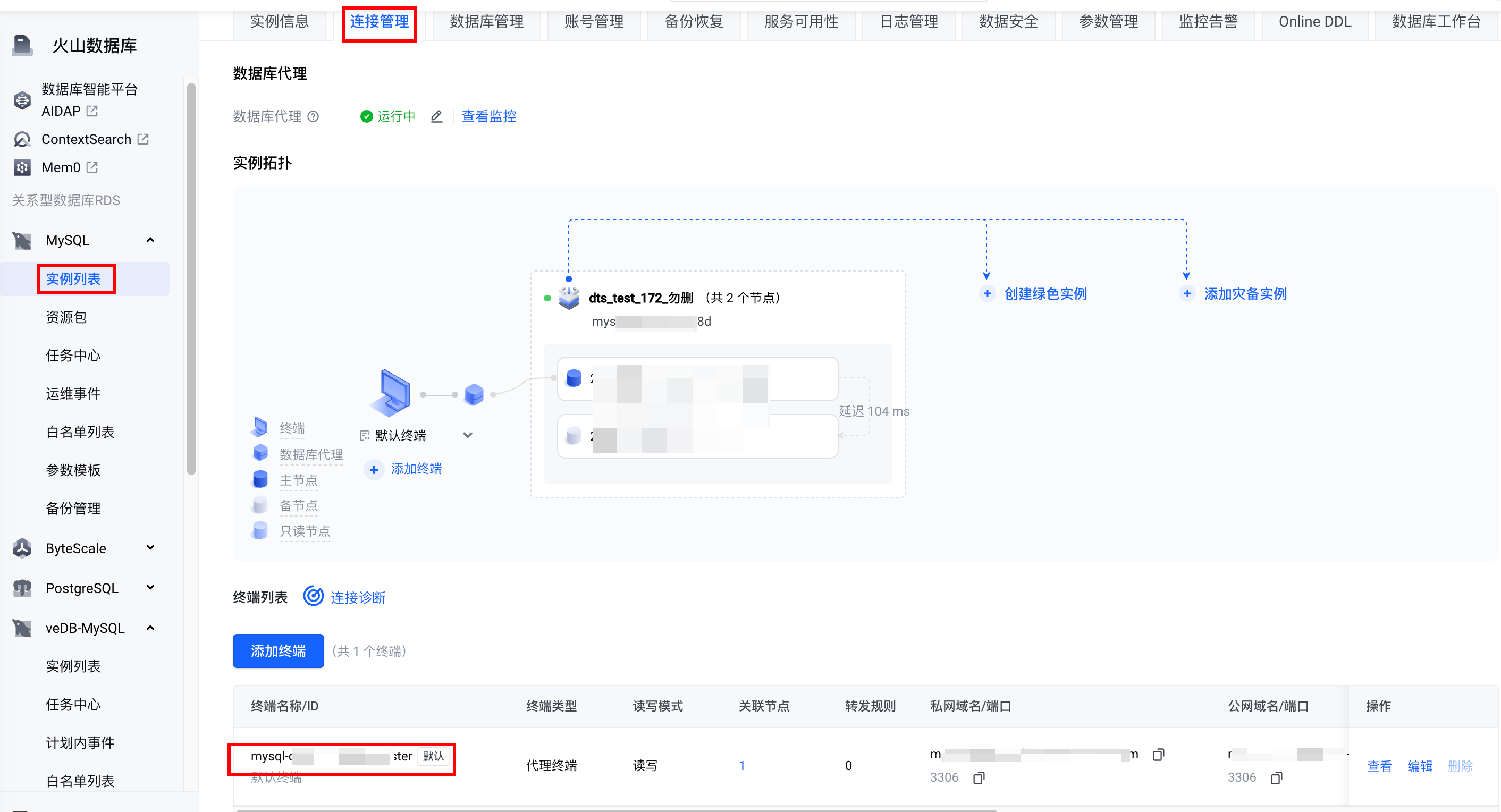The image size is (1501, 812).
Task: Click the default terminal computer icon
Action: tap(391, 392)
